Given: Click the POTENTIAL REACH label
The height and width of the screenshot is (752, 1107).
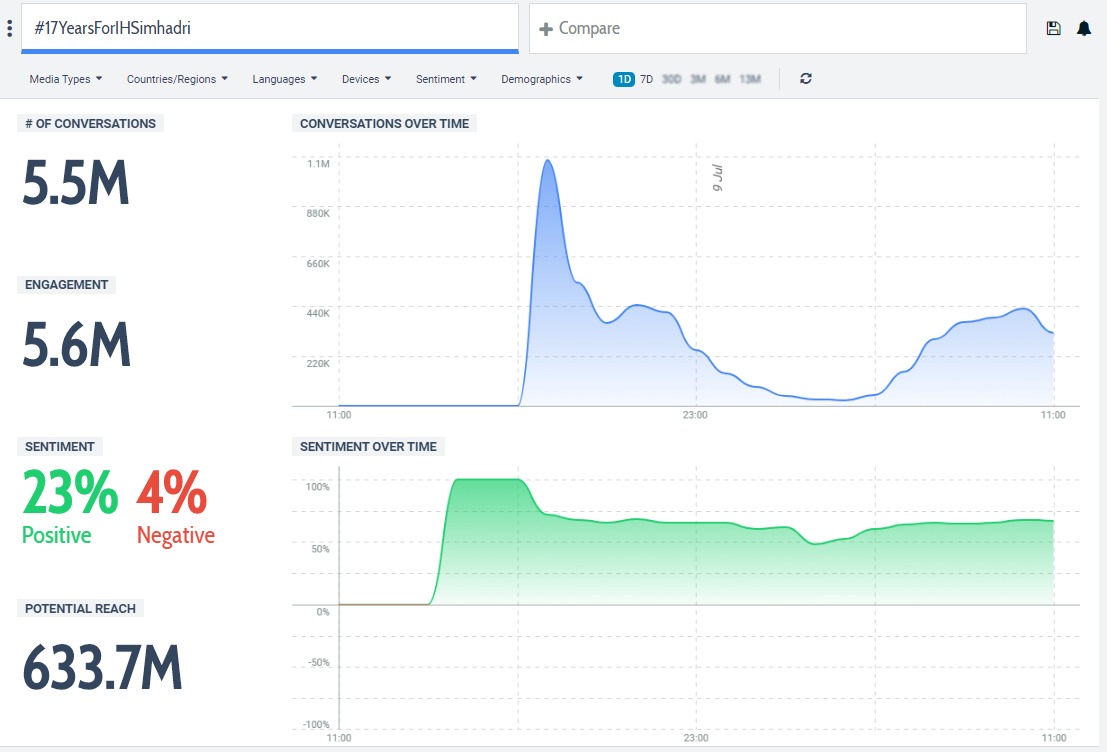Looking at the screenshot, I should click(80, 609).
